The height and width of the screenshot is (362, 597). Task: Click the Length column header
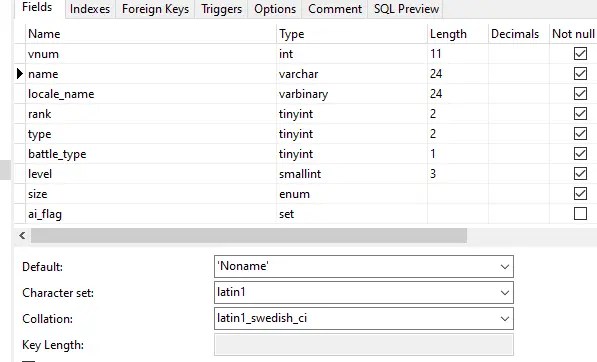click(458, 34)
